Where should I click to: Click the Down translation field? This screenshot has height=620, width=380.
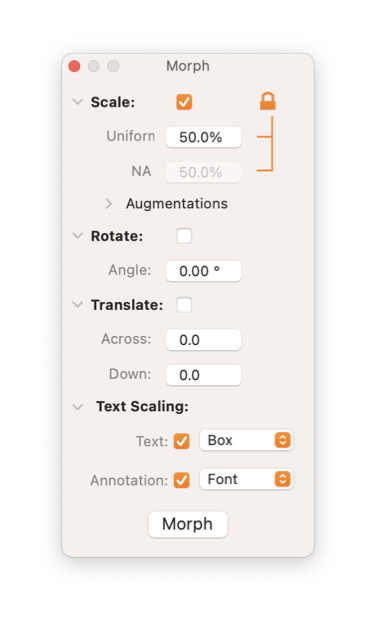204,375
